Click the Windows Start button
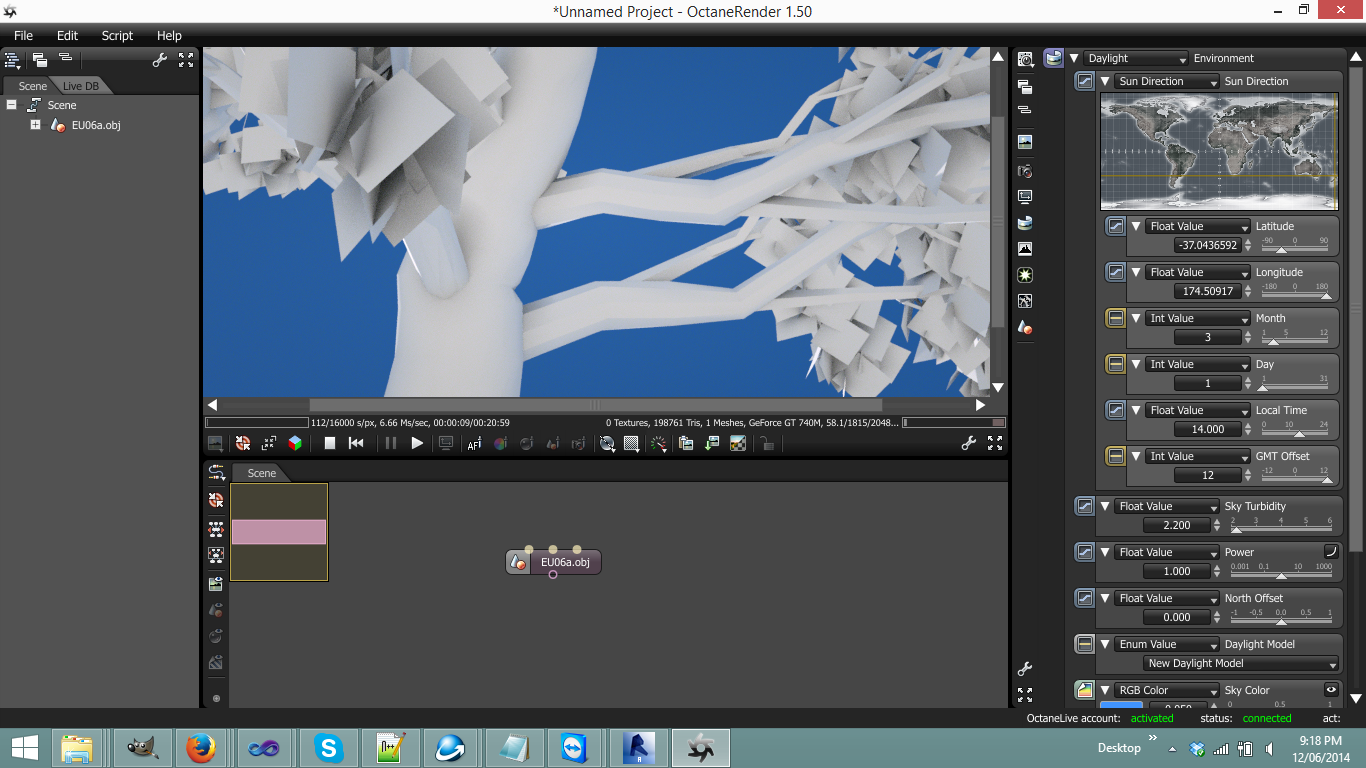The height and width of the screenshot is (768, 1366). [x=24, y=748]
